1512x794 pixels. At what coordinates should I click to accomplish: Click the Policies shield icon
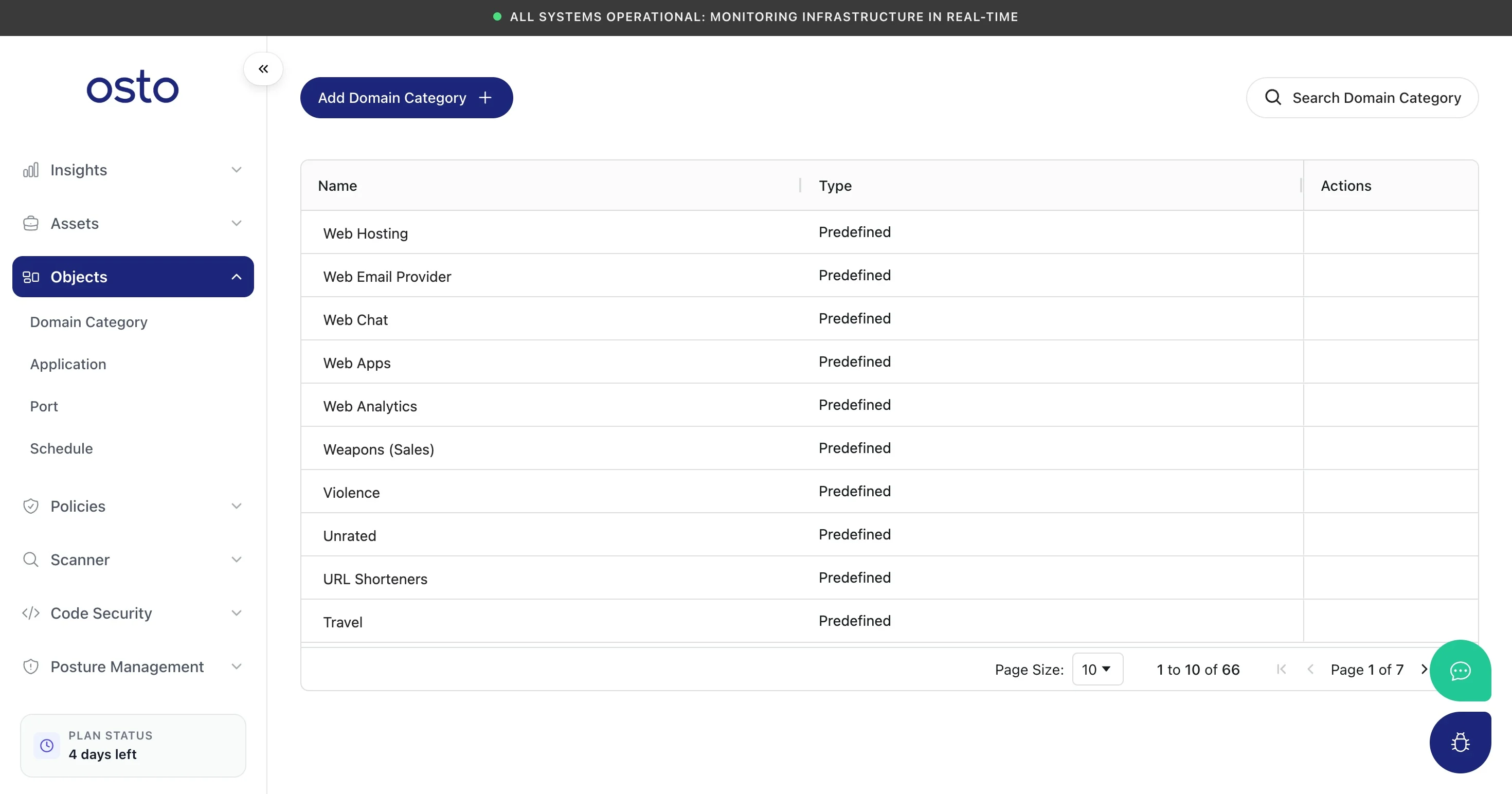click(x=30, y=506)
